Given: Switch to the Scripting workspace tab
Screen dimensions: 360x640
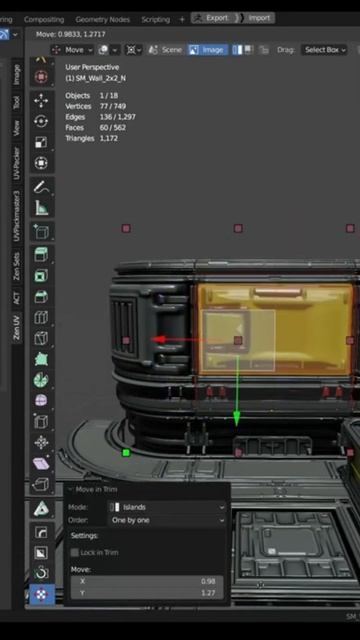Looking at the screenshot, I should pos(156,19).
